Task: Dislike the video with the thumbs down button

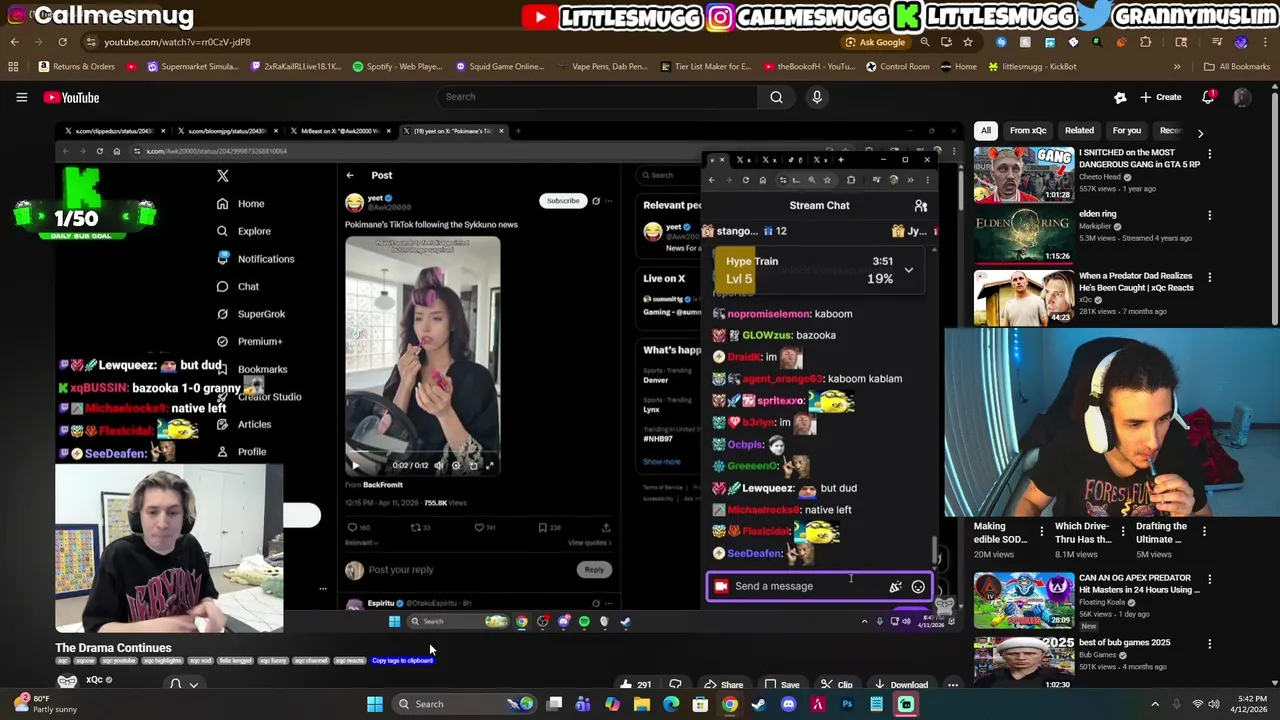Action: (675, 685)
